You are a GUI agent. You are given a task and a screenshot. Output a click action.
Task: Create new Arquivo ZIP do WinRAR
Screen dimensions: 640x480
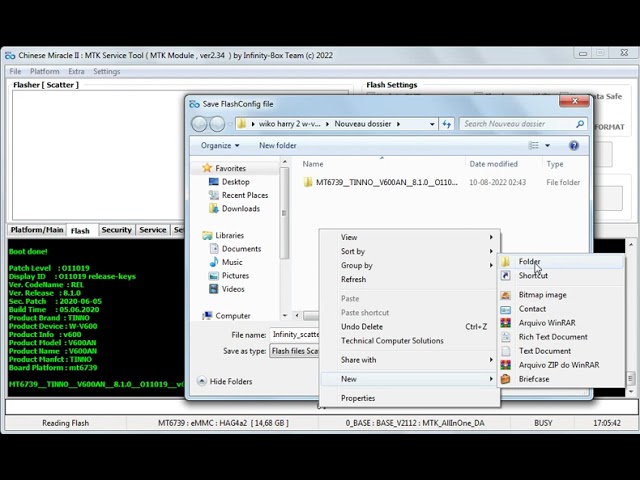[561, 365]
